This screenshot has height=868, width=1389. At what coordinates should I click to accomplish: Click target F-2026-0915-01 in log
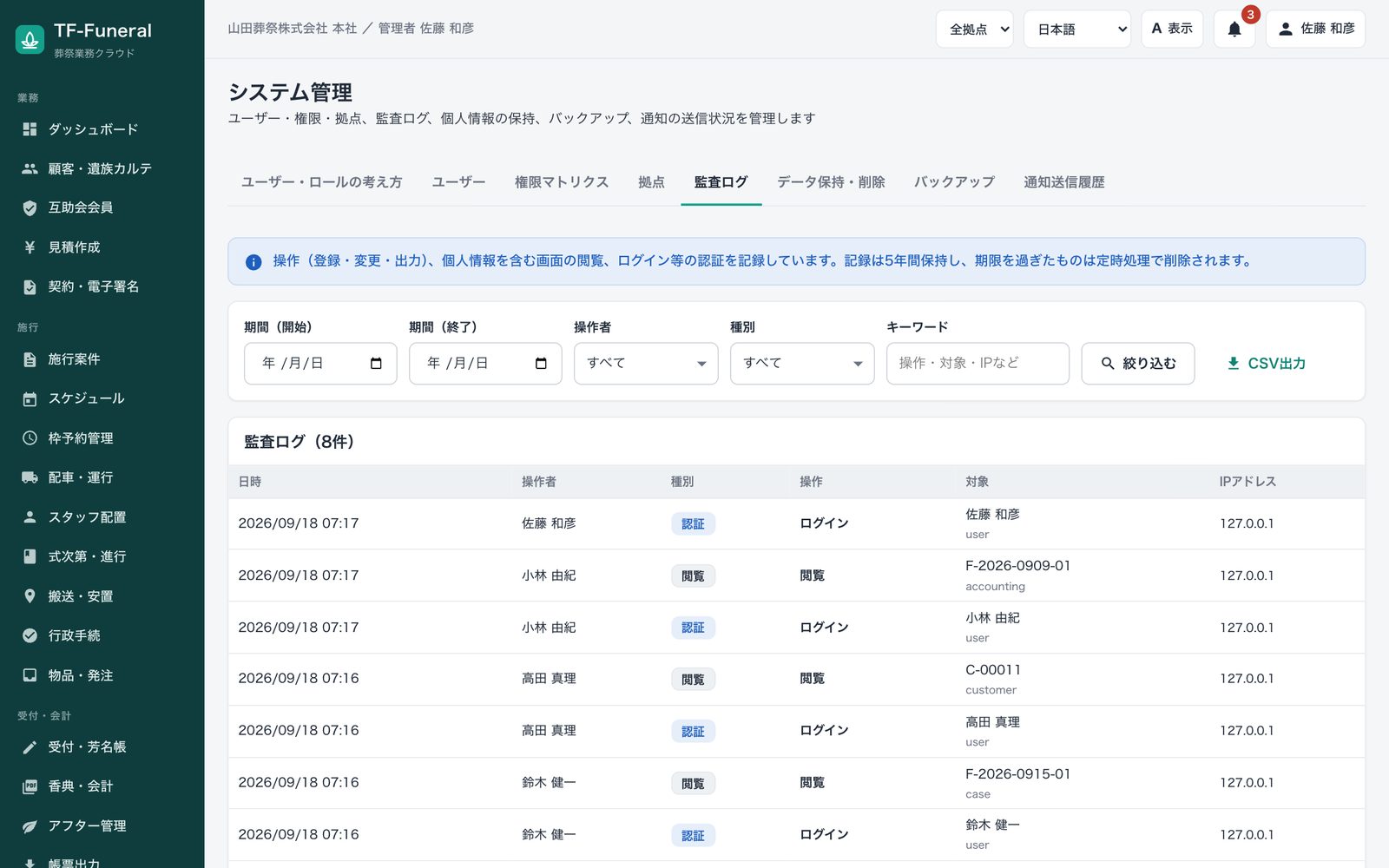tap(1017, 774)
